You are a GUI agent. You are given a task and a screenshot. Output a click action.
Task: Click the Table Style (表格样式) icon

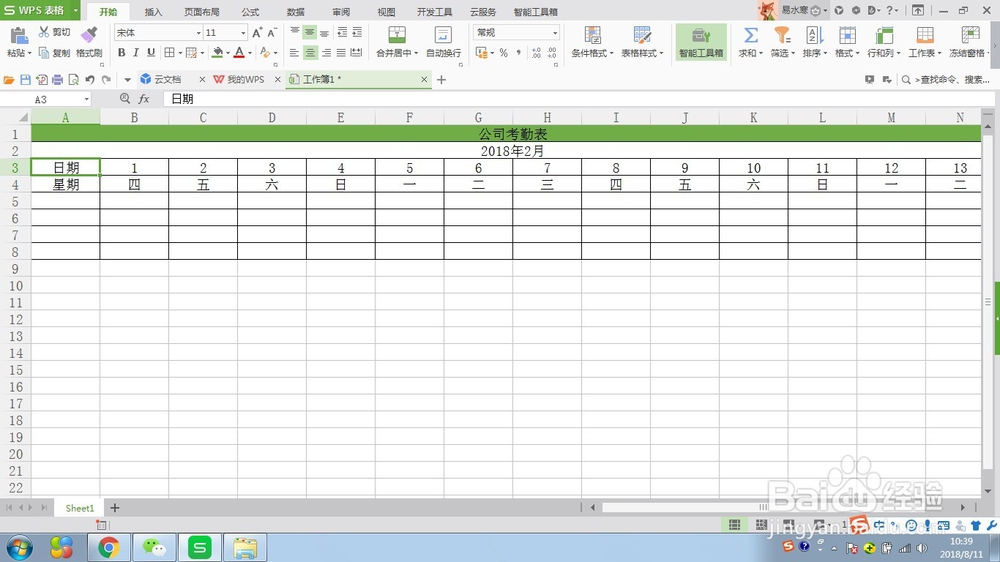tap(642, 35)
